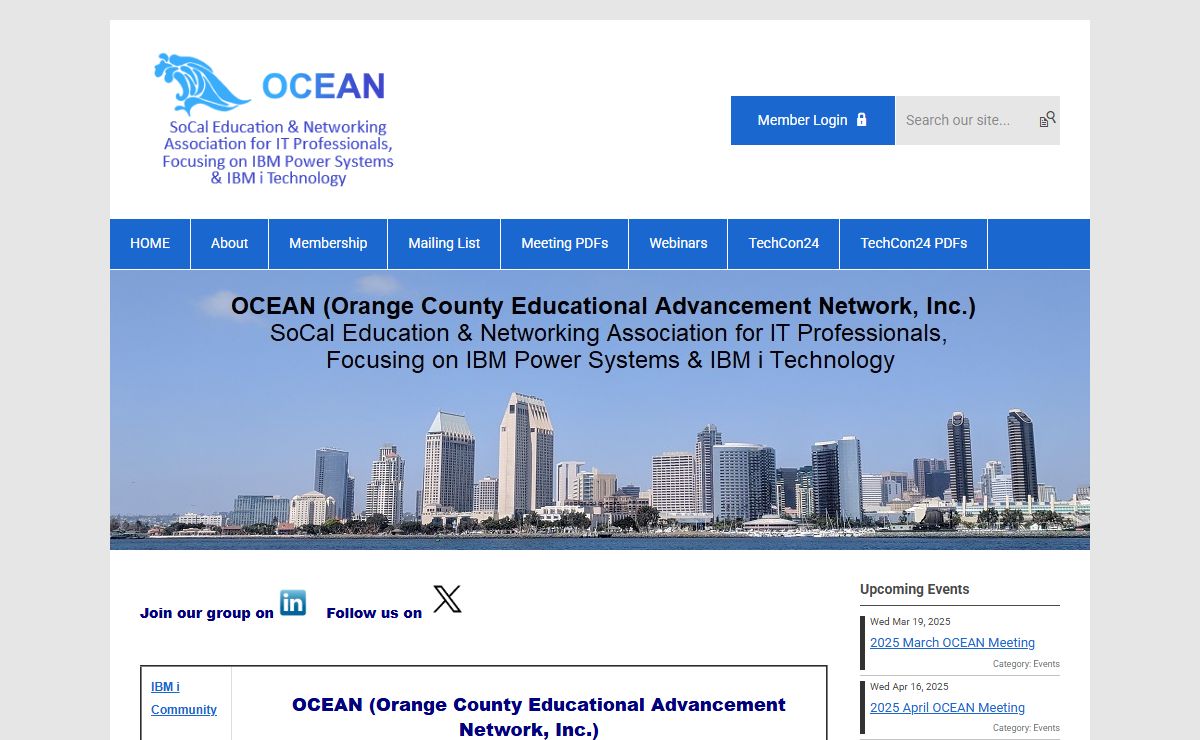
Task: Open TechCon24 PDFs from navigation
Action: point(913,244)
